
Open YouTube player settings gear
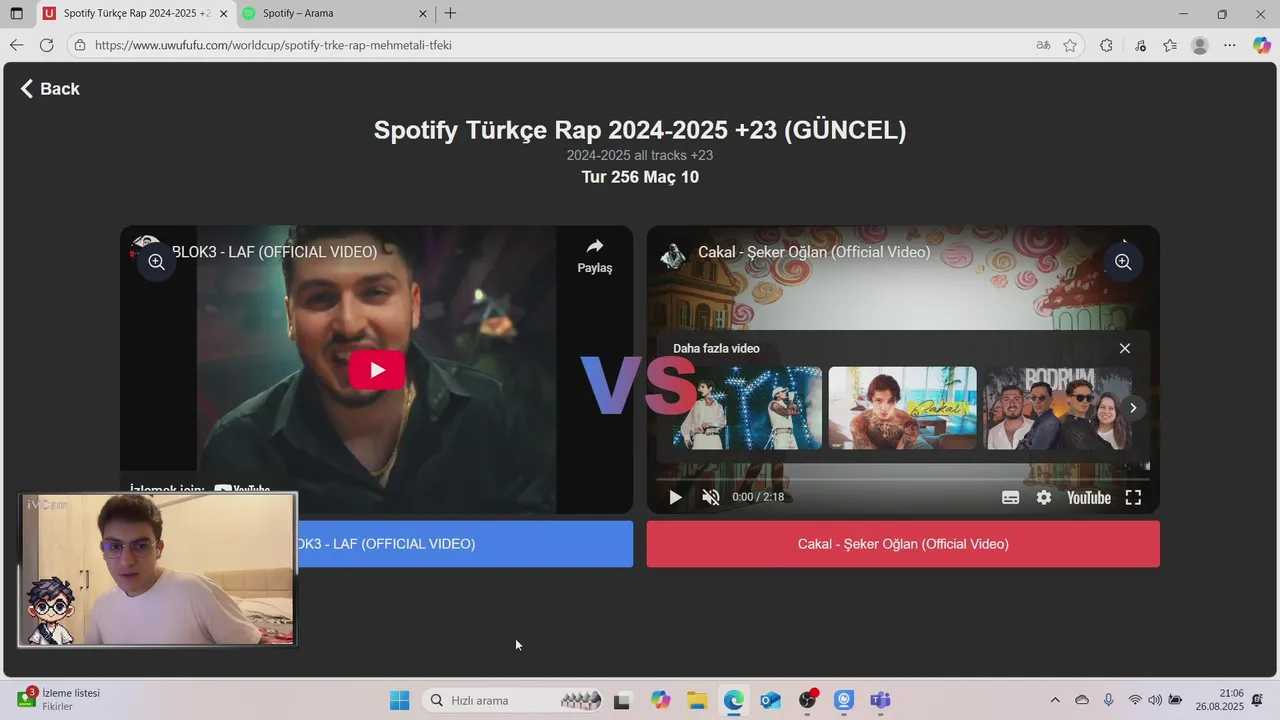coord(1044,497)
